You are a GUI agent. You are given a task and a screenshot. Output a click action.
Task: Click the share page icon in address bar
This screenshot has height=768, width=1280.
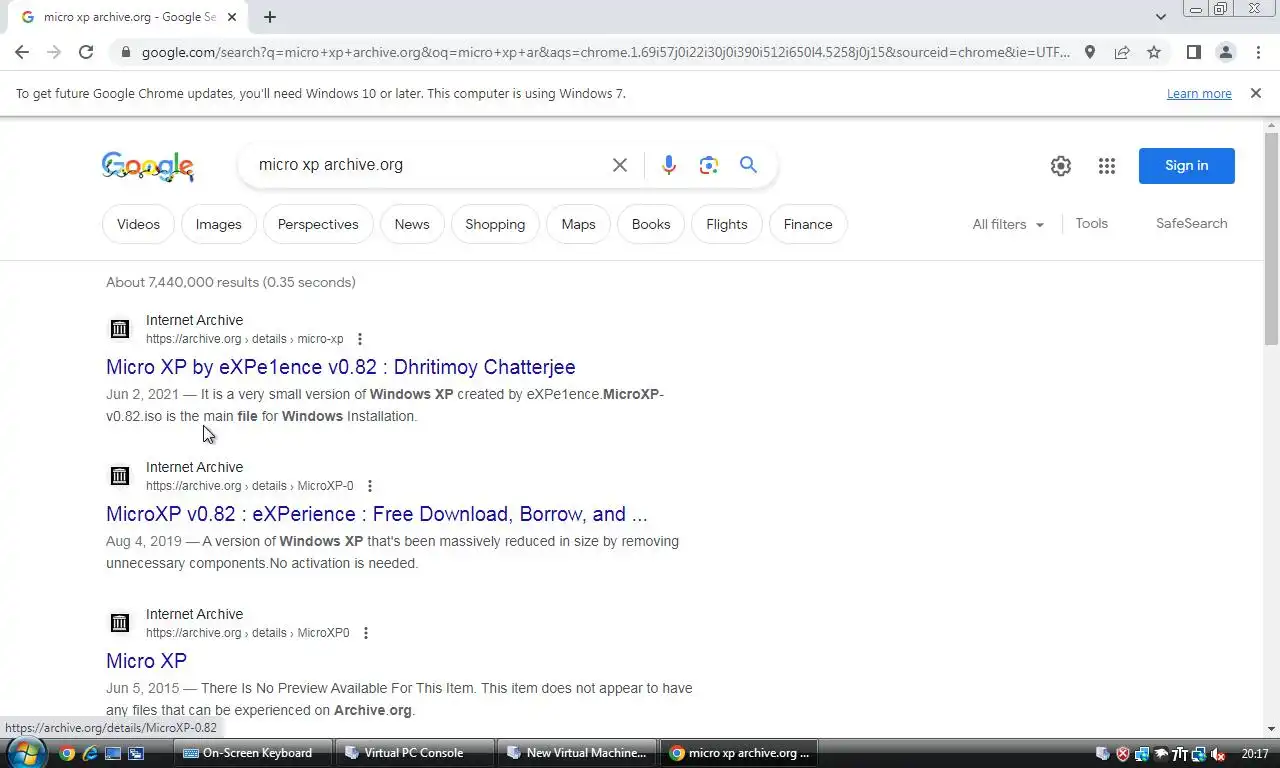tap(1122, 52)
